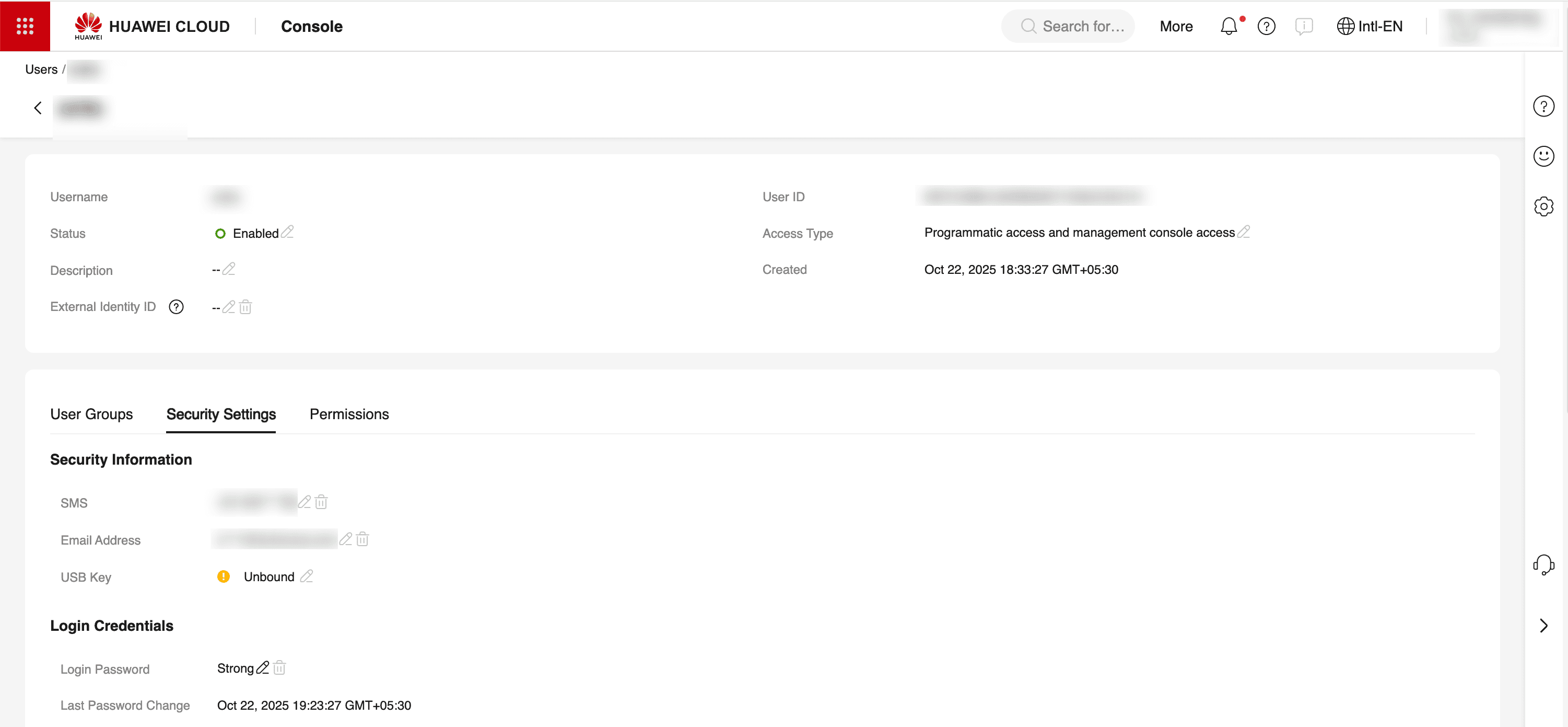
Task: Navigate back via the Users breadcrumb
Action: (41, 69)
